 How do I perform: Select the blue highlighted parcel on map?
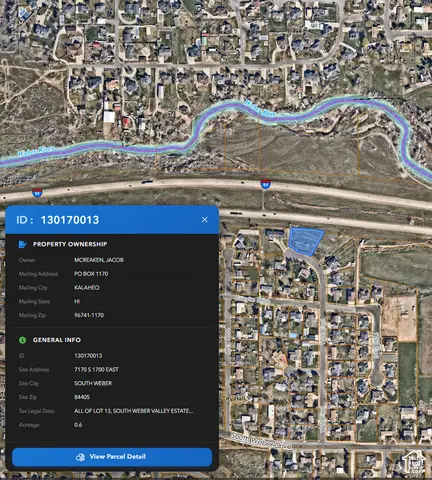[305, 241]
